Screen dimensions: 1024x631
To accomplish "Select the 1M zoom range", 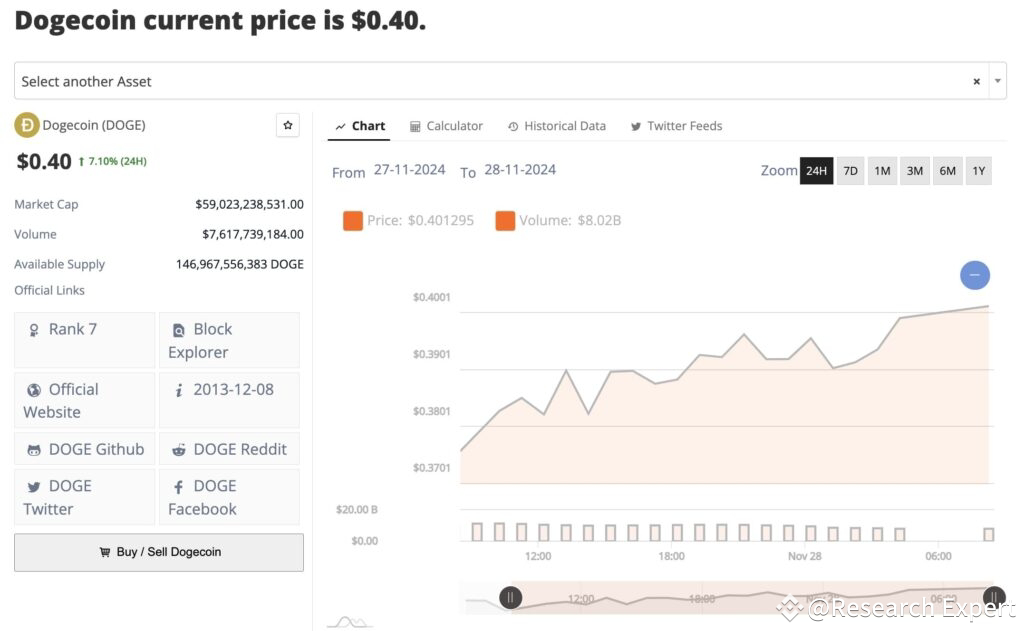I will (882, 171).
